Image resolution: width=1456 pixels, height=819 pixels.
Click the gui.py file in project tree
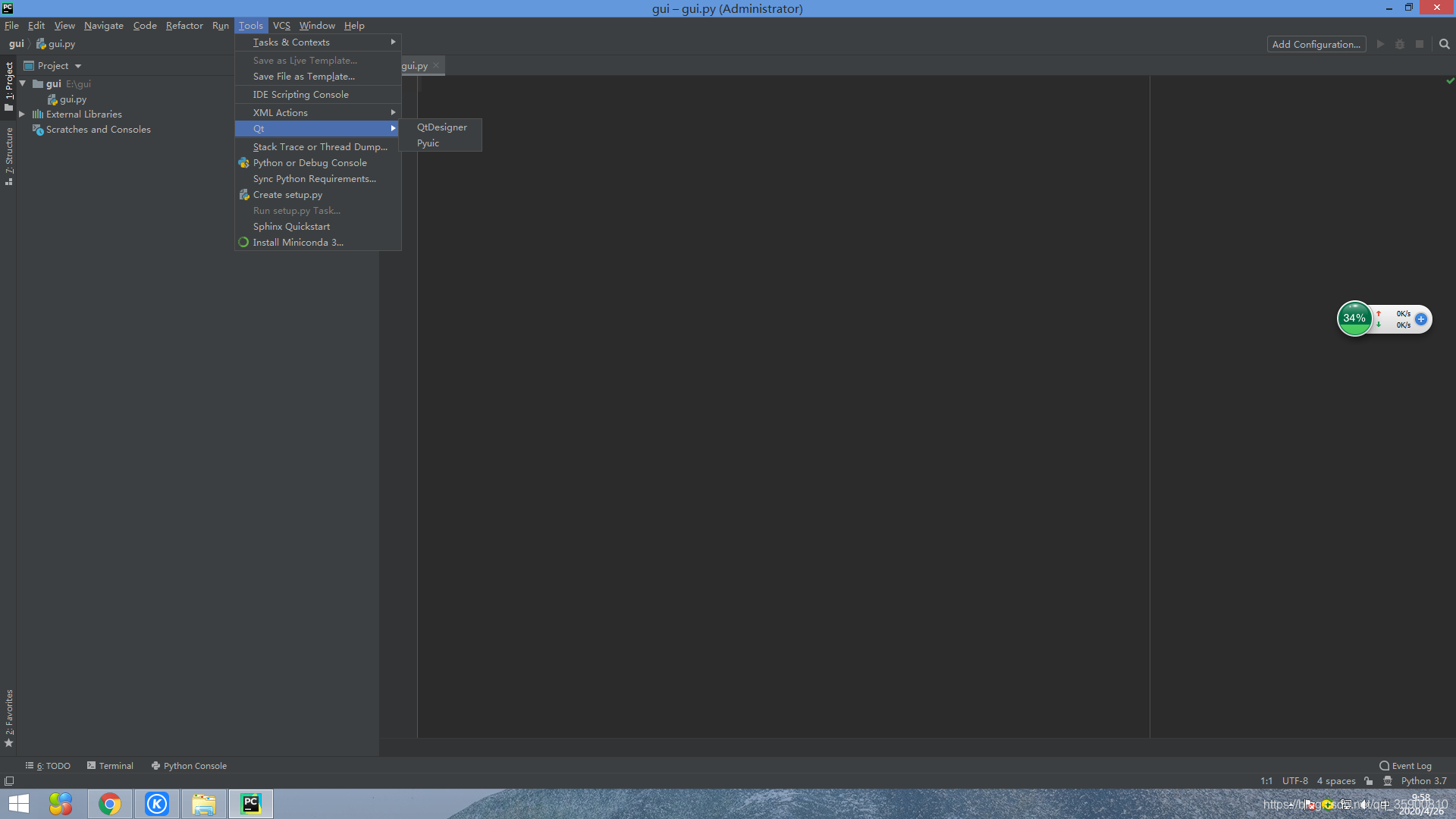coord(72,99)
